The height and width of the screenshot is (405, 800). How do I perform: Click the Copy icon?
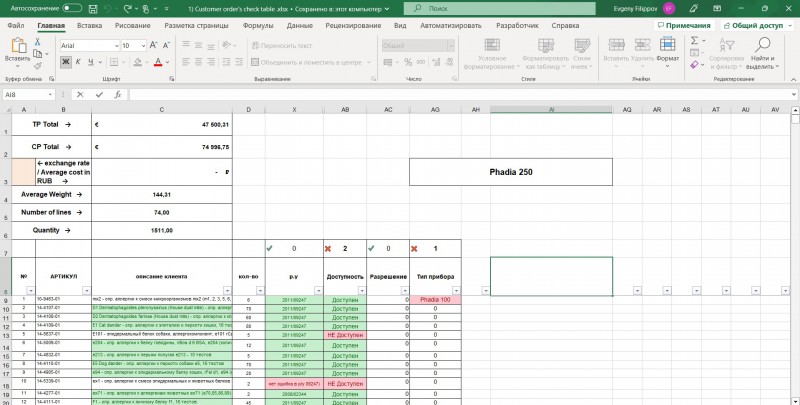[37, 54]
